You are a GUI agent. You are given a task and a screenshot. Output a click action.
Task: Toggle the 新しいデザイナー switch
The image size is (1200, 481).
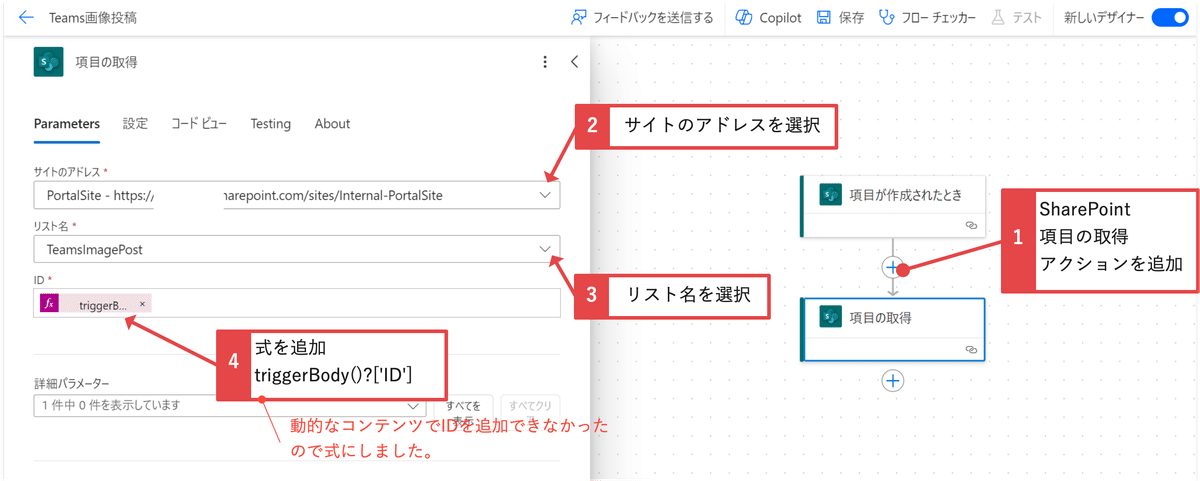(1168, 17)
